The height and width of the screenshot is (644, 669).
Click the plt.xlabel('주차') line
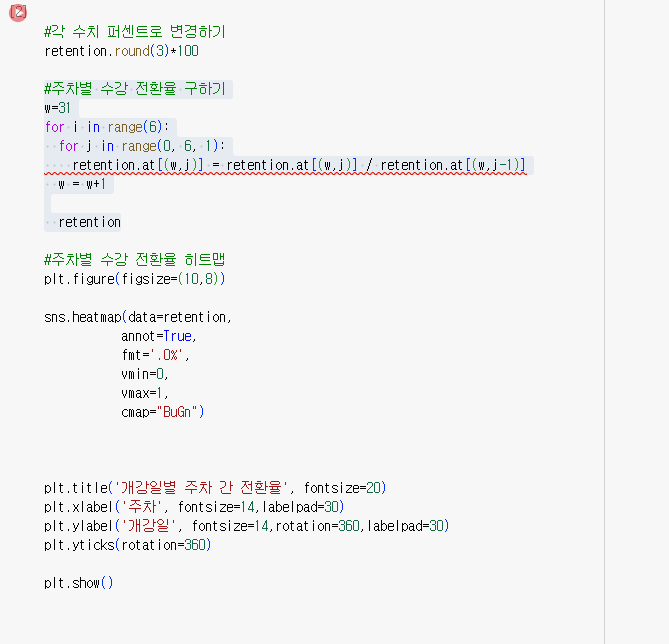coord(194,507)
